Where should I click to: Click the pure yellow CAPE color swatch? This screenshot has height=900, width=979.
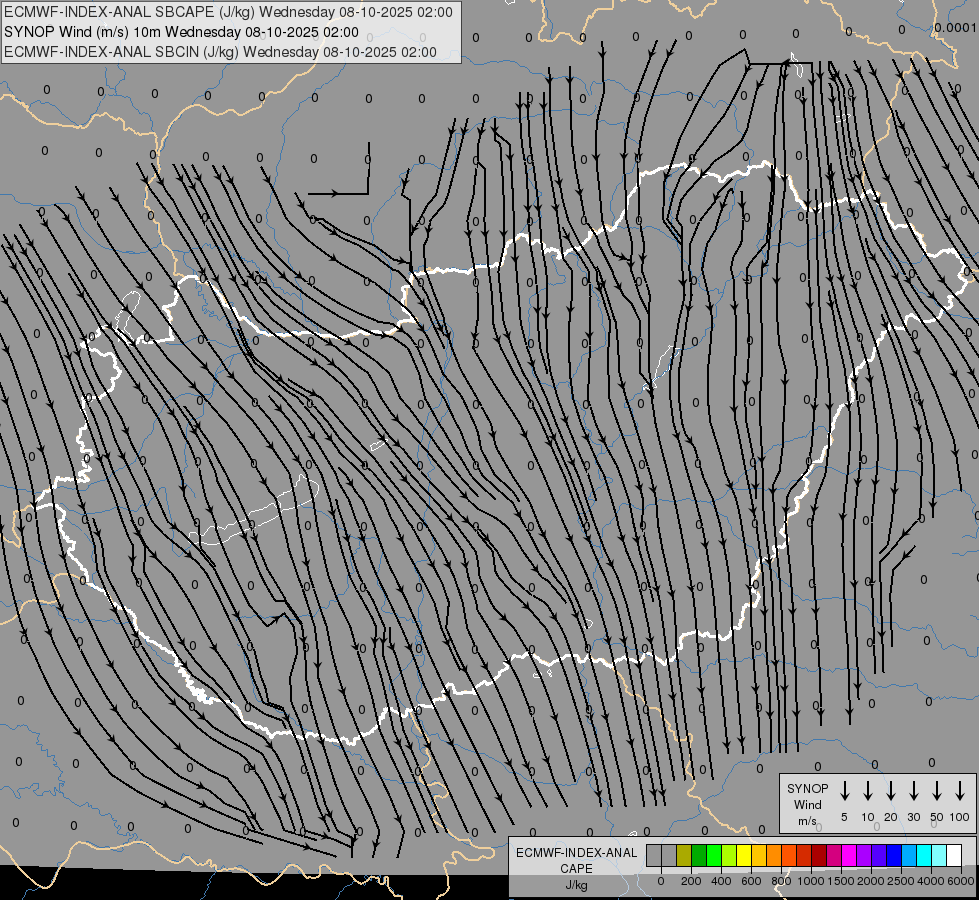pos(744,856)
